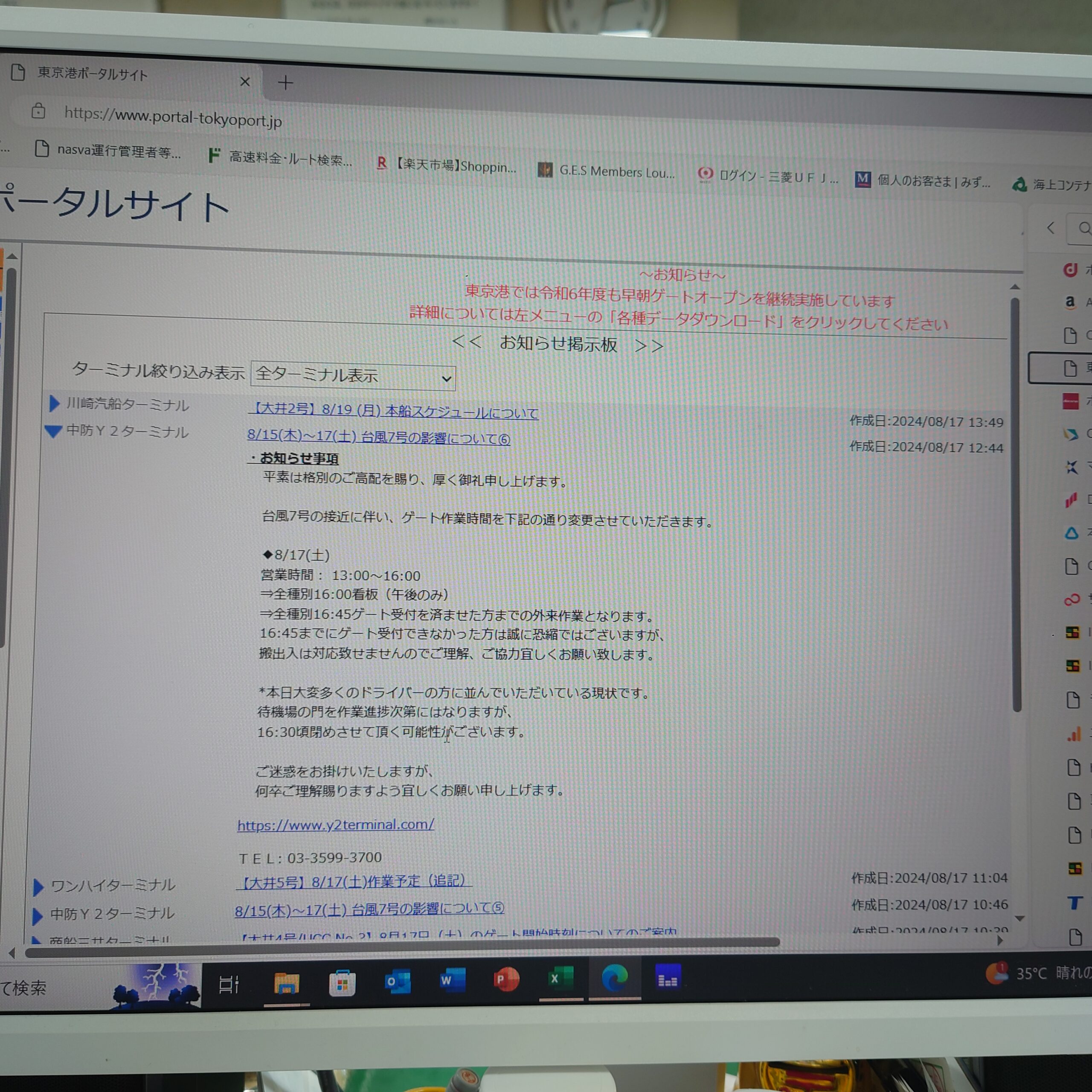Viewport: 1092px width, 1092px height.
Task: Open Excel from the taskbar
Action: coord(560,979)
